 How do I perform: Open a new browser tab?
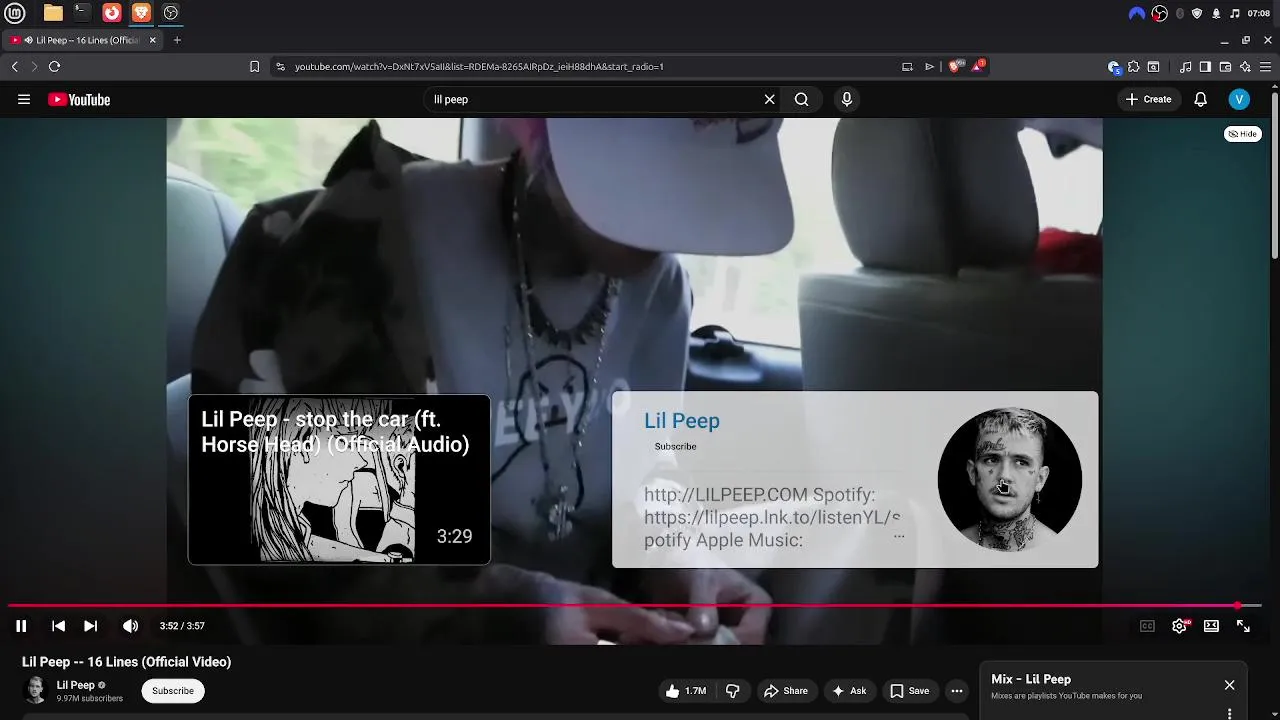177,40
